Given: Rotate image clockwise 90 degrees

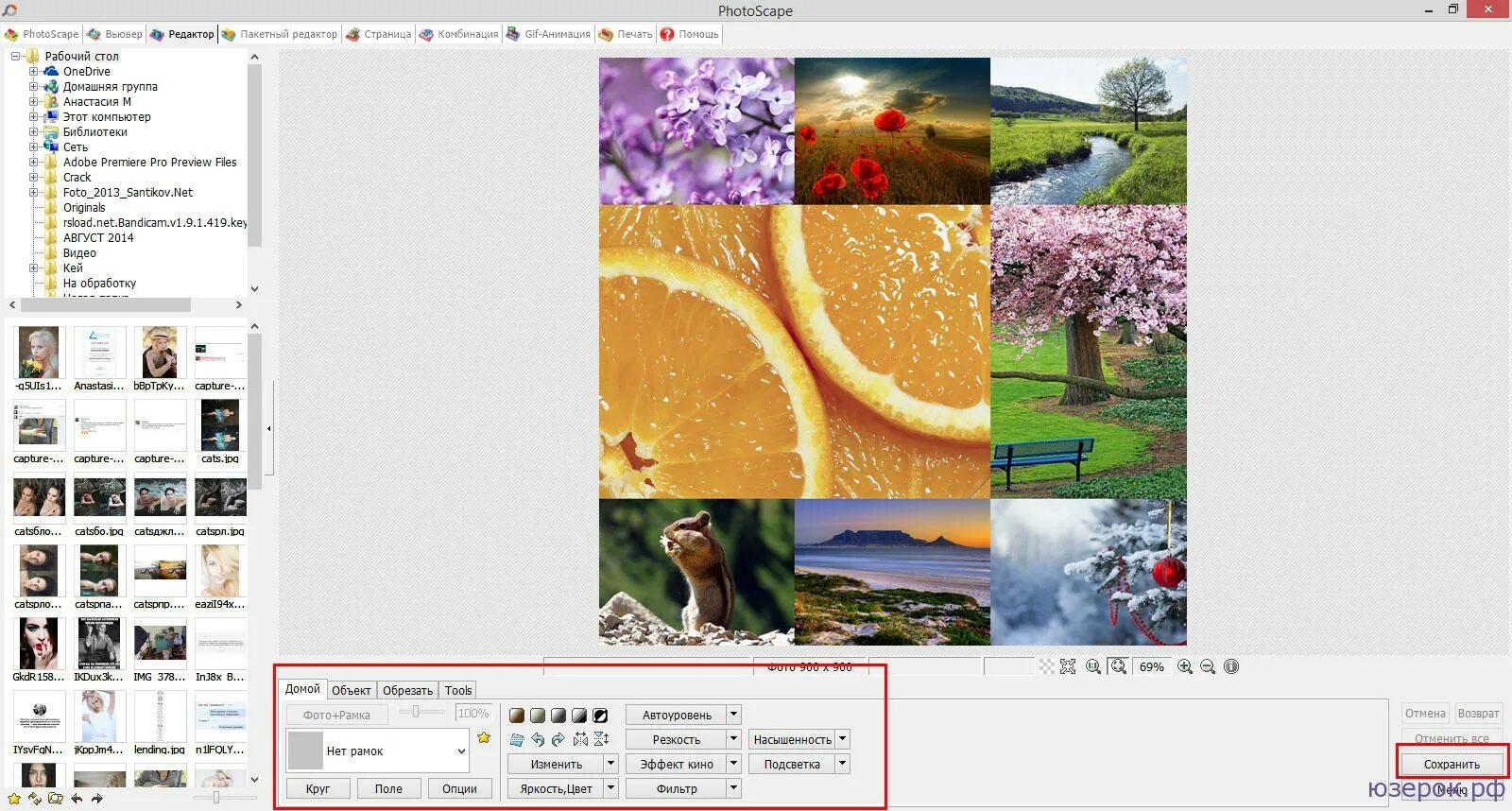Looking at the screenshot, I should (x=558, y=739).
